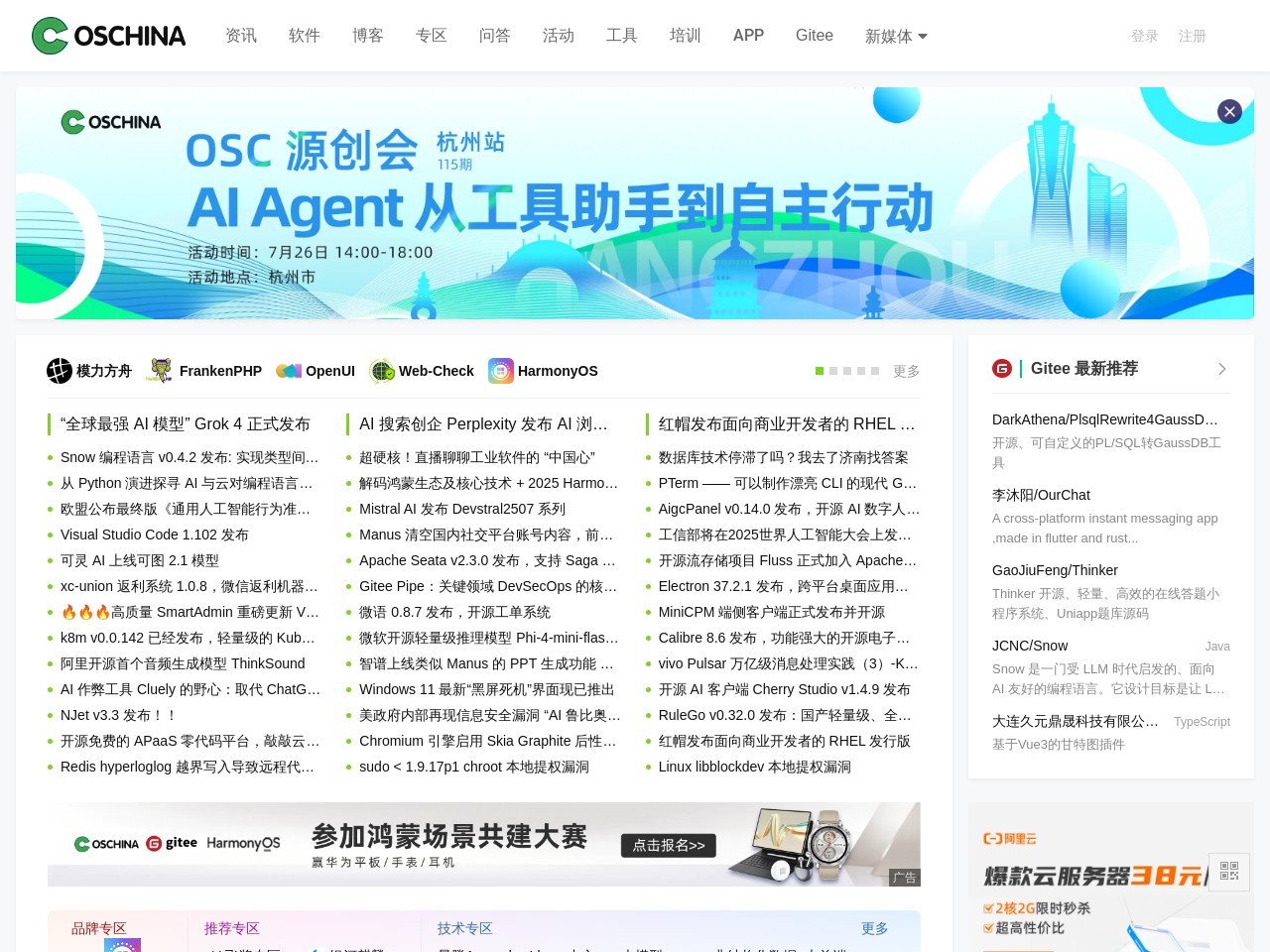
Task: Select the HarmonyOS icon
Action: coord(500,371)
